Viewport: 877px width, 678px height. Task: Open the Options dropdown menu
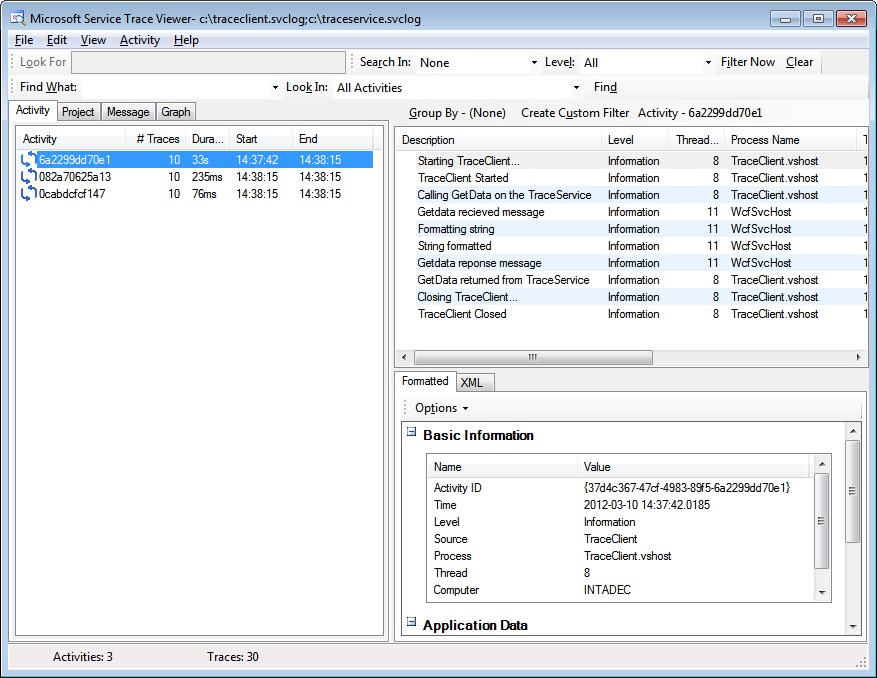click(441, 408)
